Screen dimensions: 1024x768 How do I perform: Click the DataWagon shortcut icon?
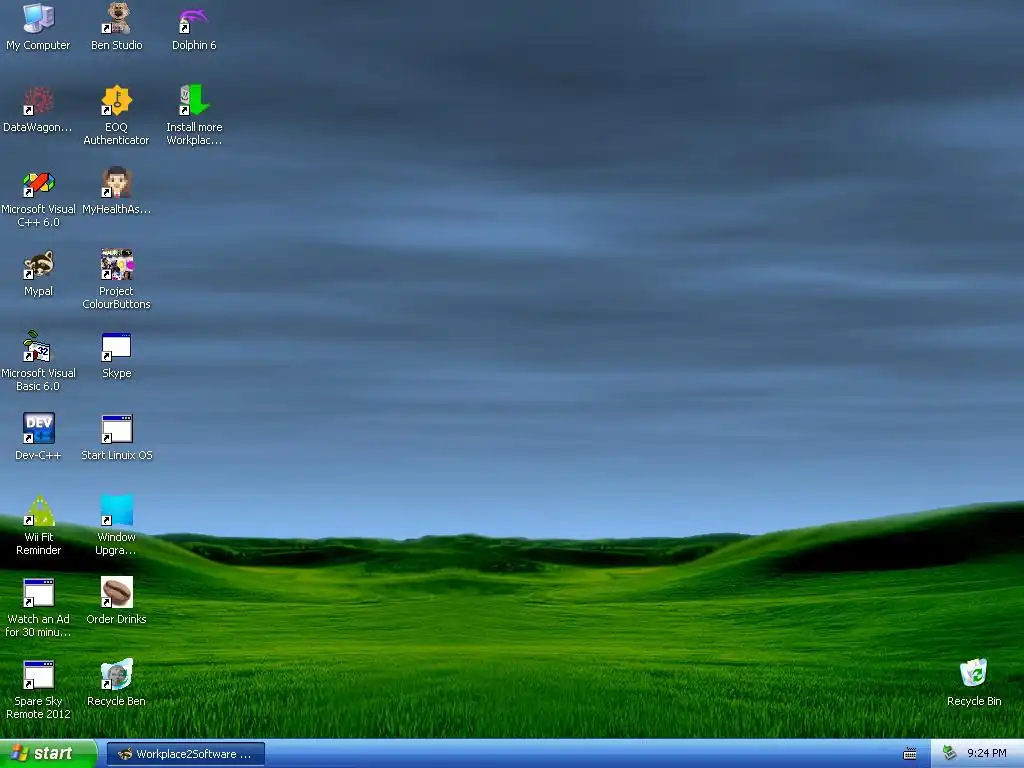(x=38, y=101)
